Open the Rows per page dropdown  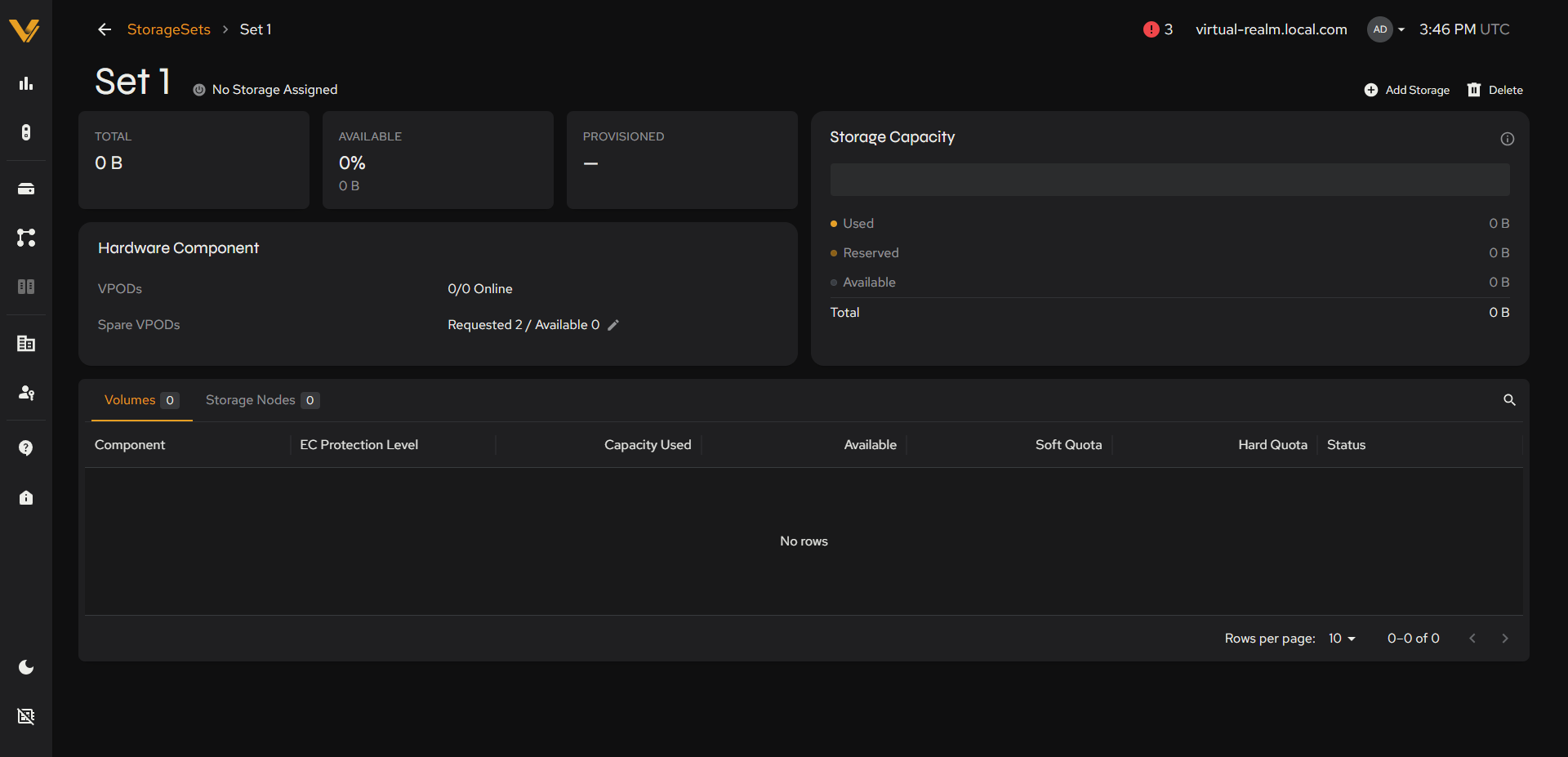(x=1341, y=639)
